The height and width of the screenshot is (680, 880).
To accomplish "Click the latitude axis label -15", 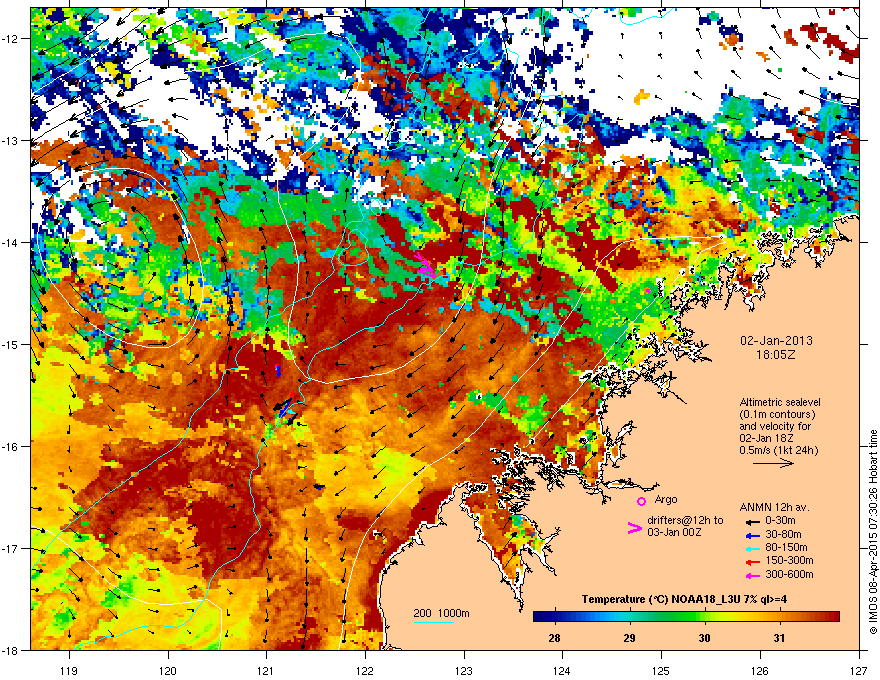I will (10, 344).
